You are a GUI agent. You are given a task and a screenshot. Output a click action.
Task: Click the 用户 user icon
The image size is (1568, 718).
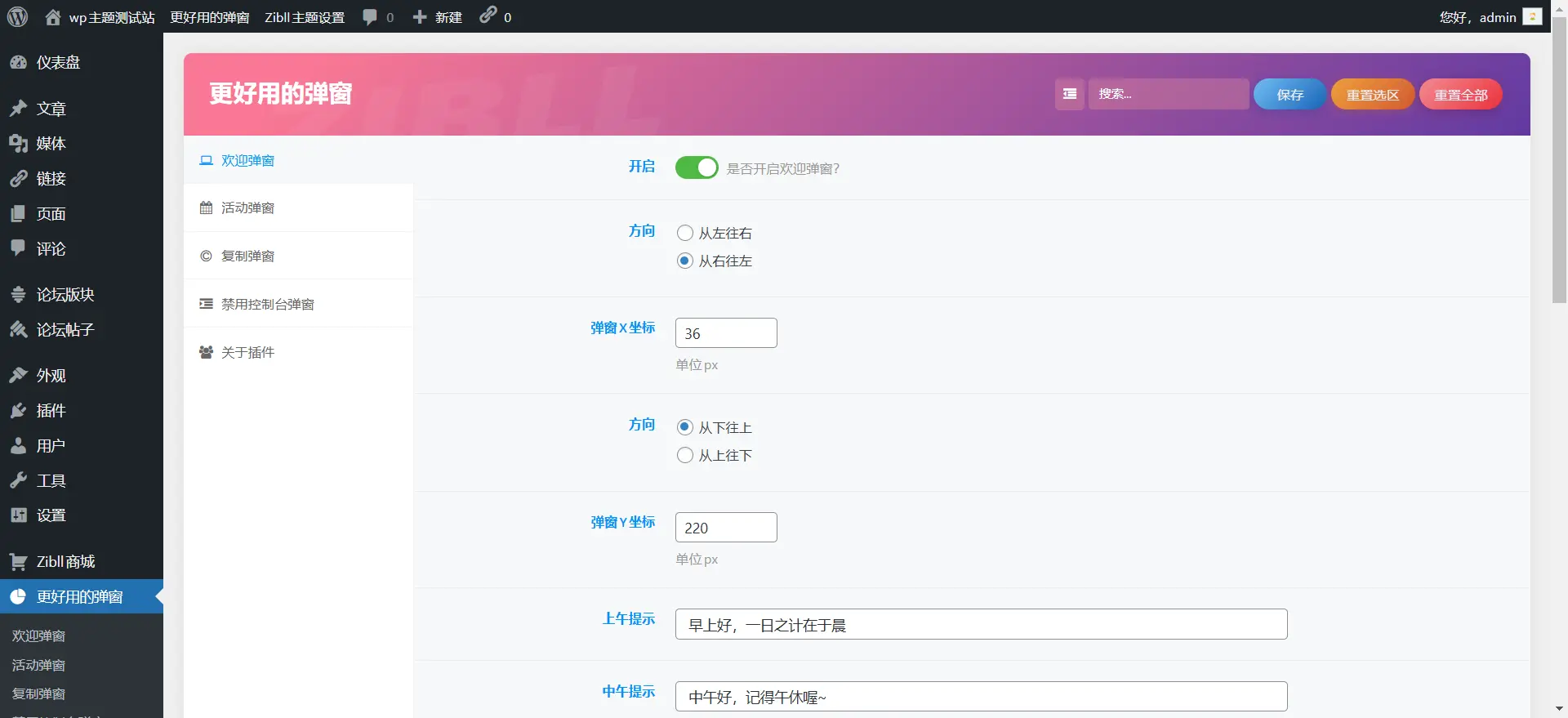tap(18, 446)
